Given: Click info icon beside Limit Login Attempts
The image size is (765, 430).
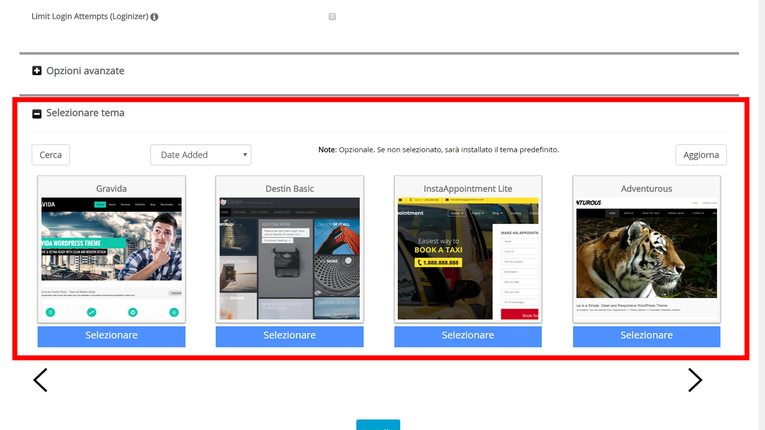Looking at the screenshot, I should click(154, 17).
